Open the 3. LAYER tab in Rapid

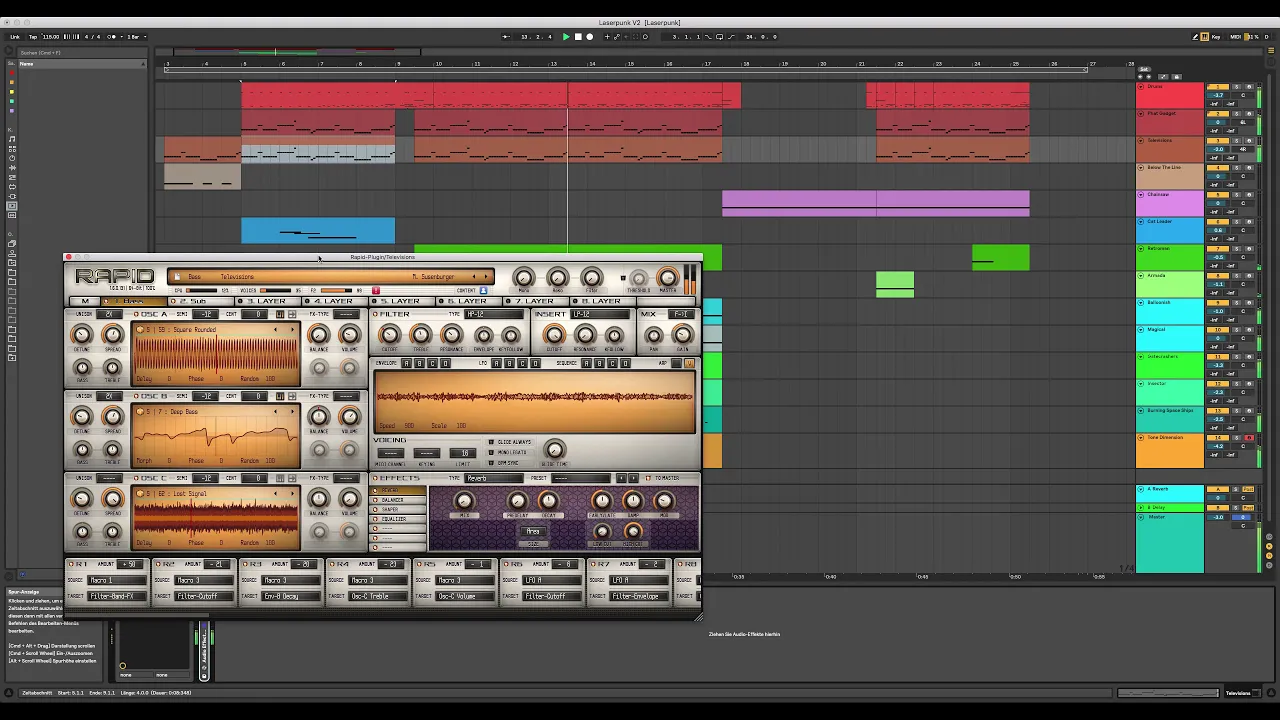(x=267, y=301)
